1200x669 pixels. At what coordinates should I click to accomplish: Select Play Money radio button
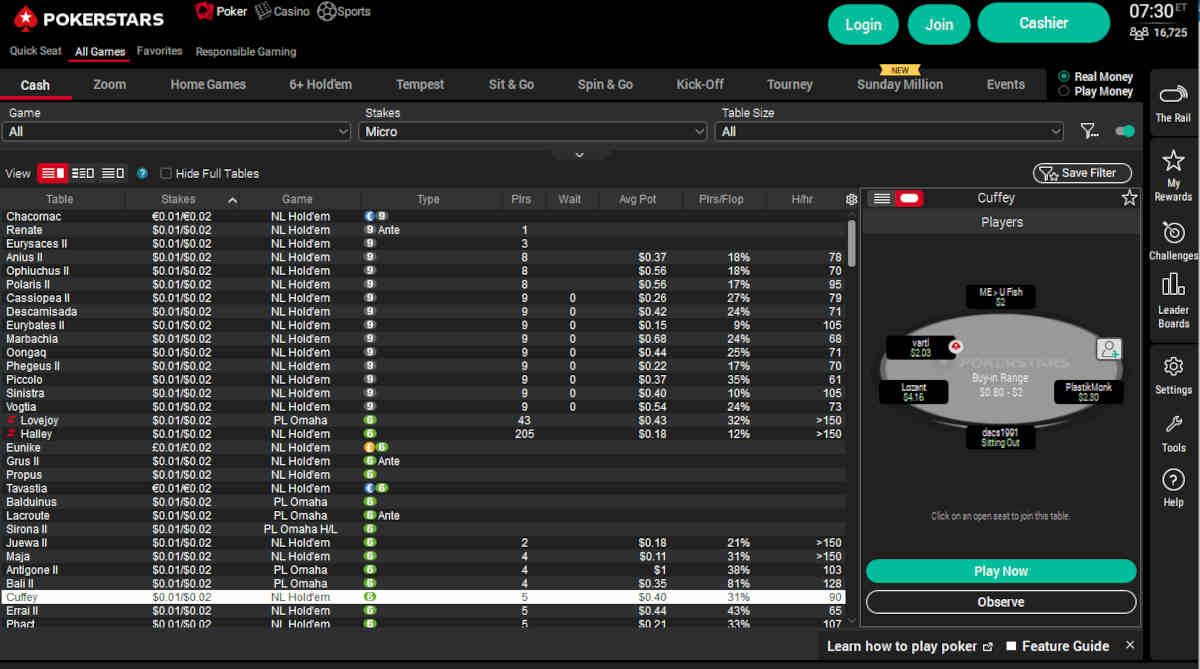(x=1063, y=91)
